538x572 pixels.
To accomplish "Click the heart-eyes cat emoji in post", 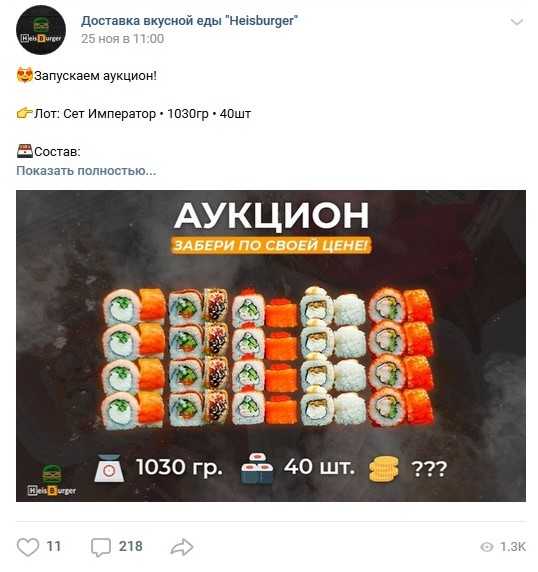I will coord(24,75).
